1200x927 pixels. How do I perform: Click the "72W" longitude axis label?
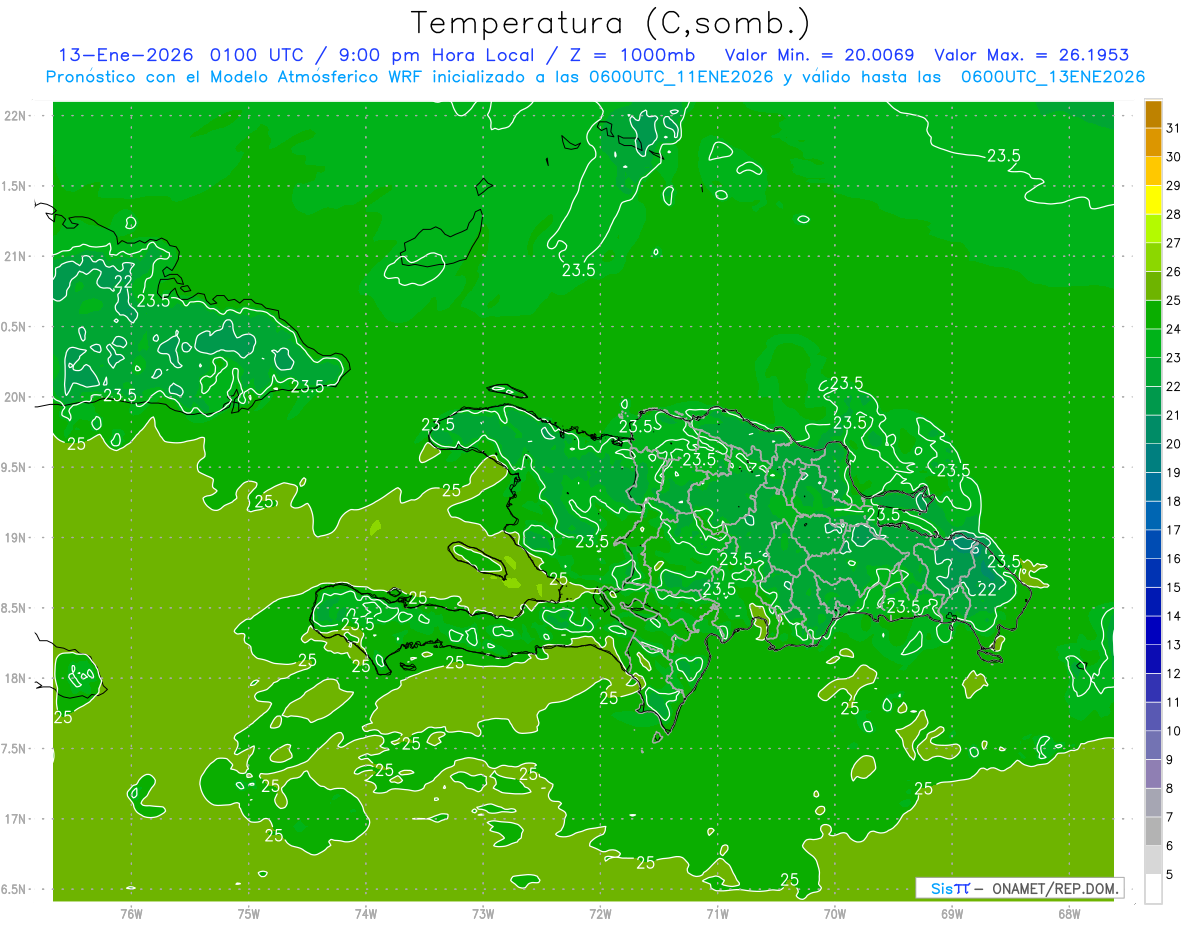600,913
